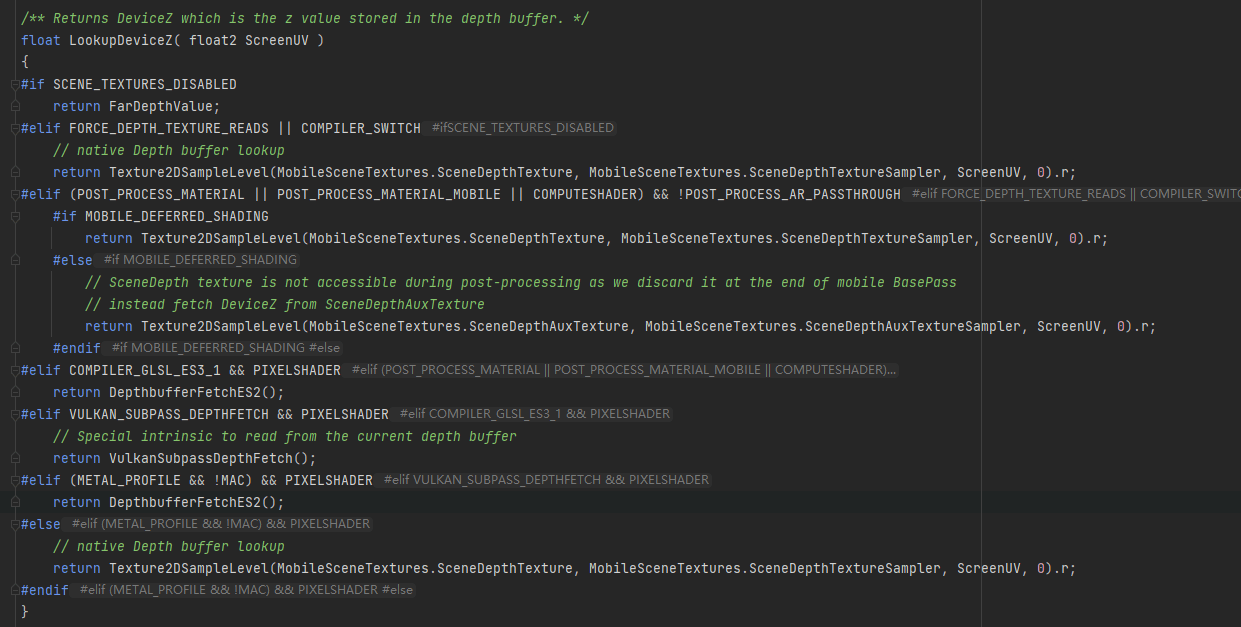Collapse the #elif METAL_PROFILE fold marker

click(x=13, y=480)
